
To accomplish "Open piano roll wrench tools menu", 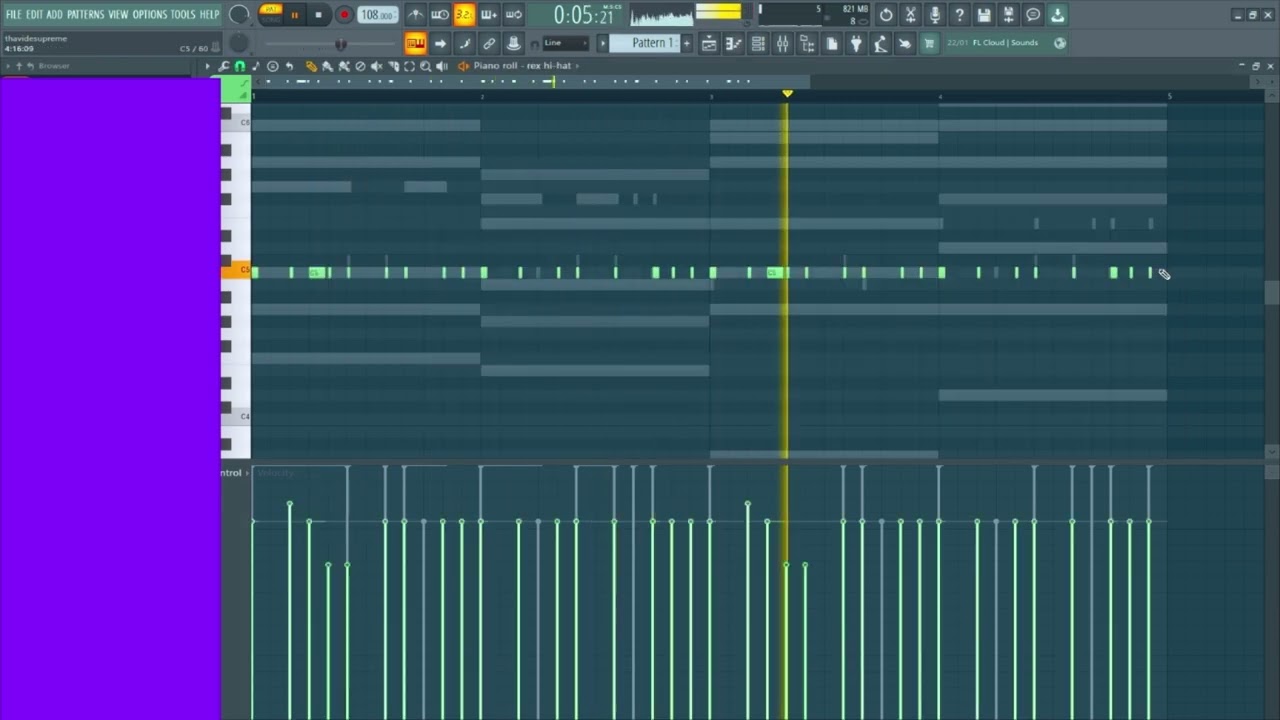I will coord(223,66).
